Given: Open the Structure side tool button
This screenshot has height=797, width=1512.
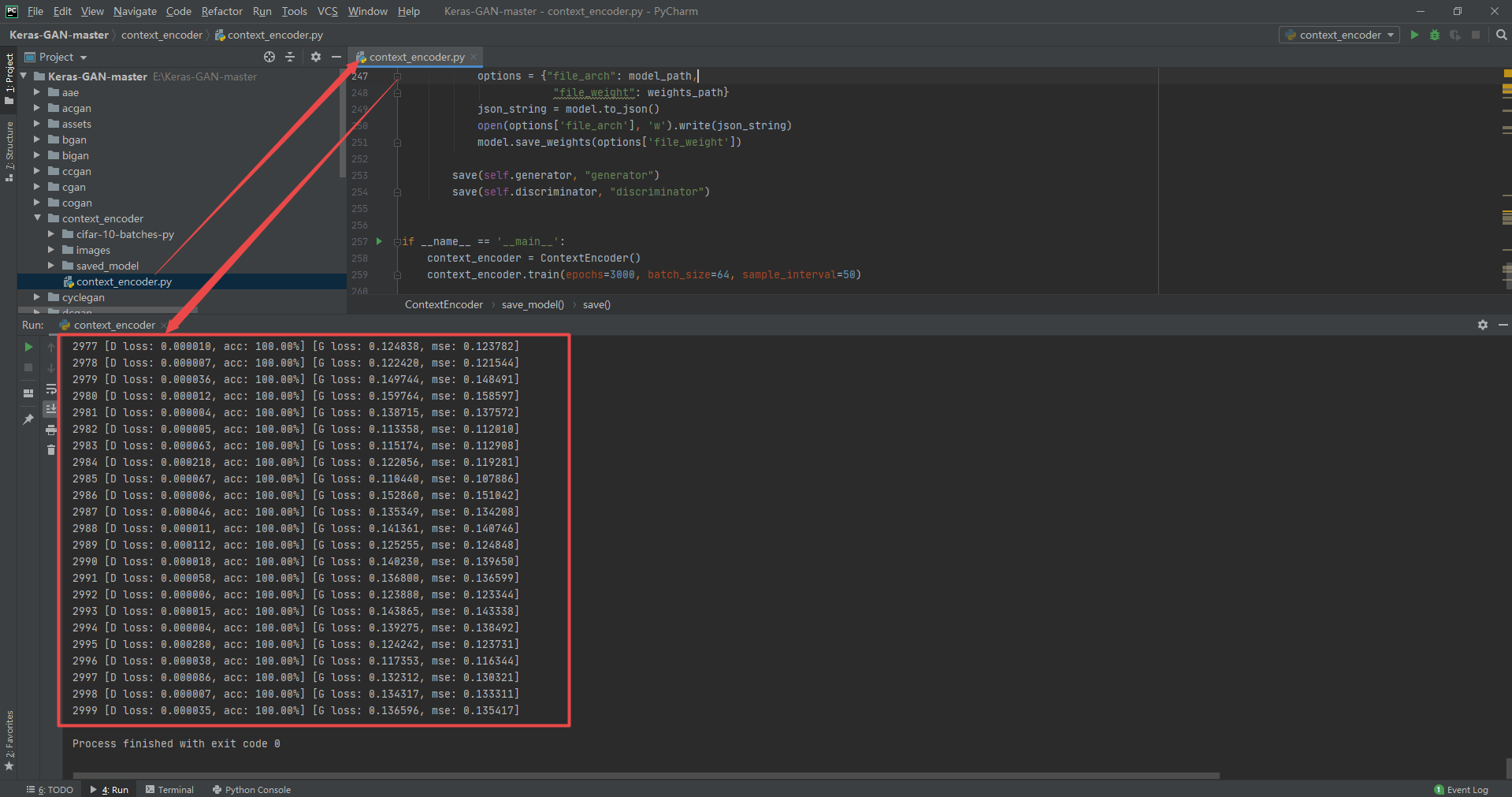Looking at the screenshot, I should [x=9, y=151].
